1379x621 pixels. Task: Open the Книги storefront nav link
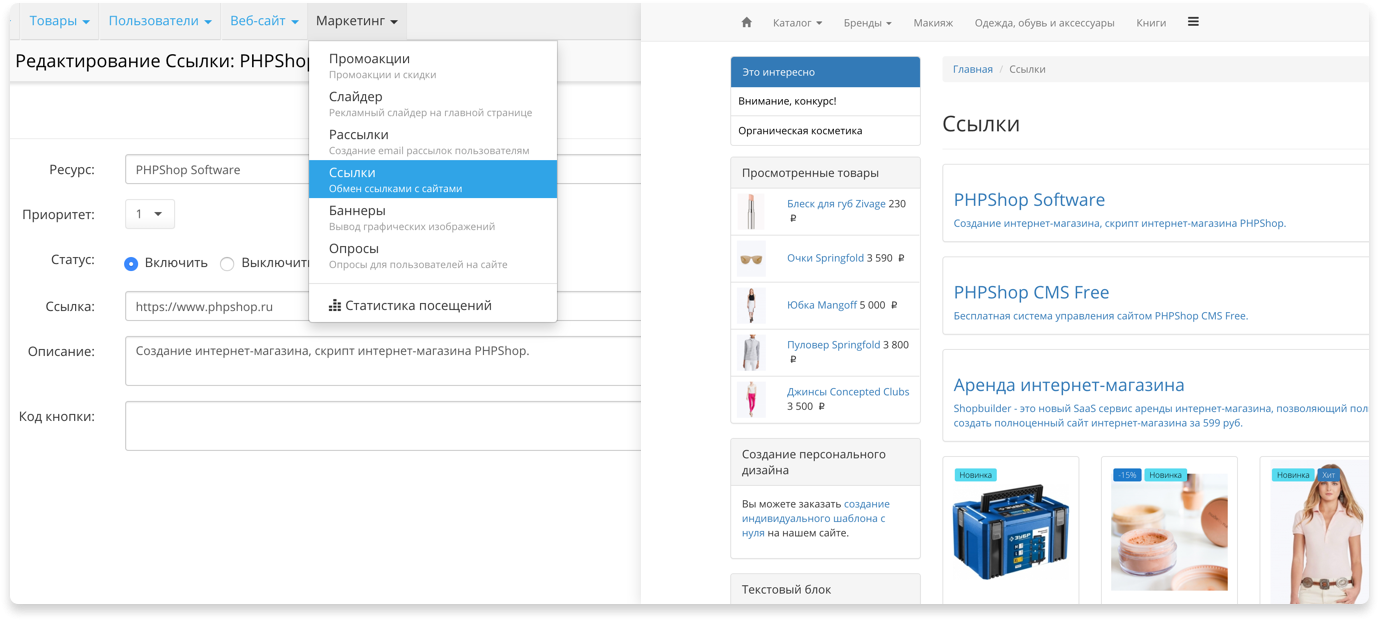point(1151,22)
